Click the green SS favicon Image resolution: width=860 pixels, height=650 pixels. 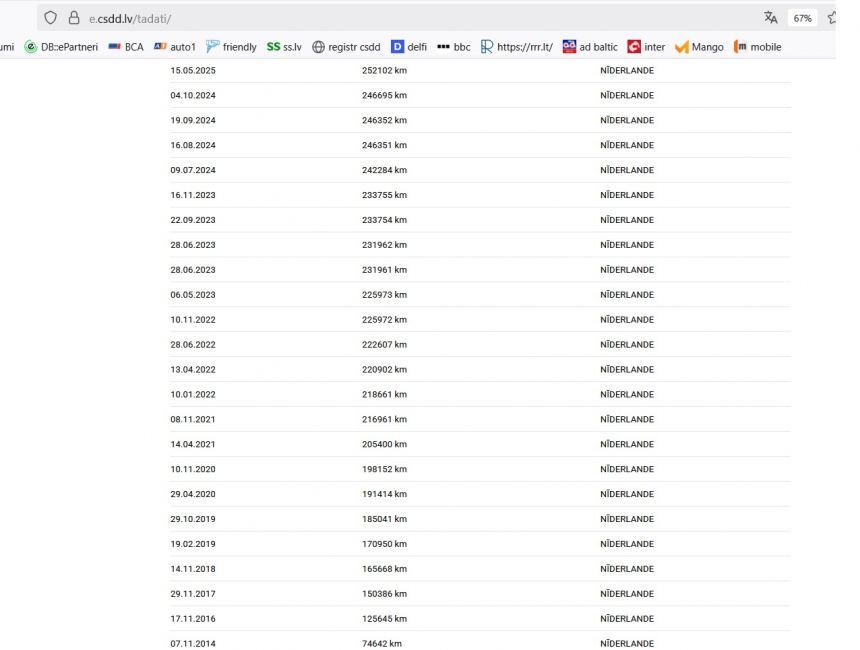[x=273, y=47]
